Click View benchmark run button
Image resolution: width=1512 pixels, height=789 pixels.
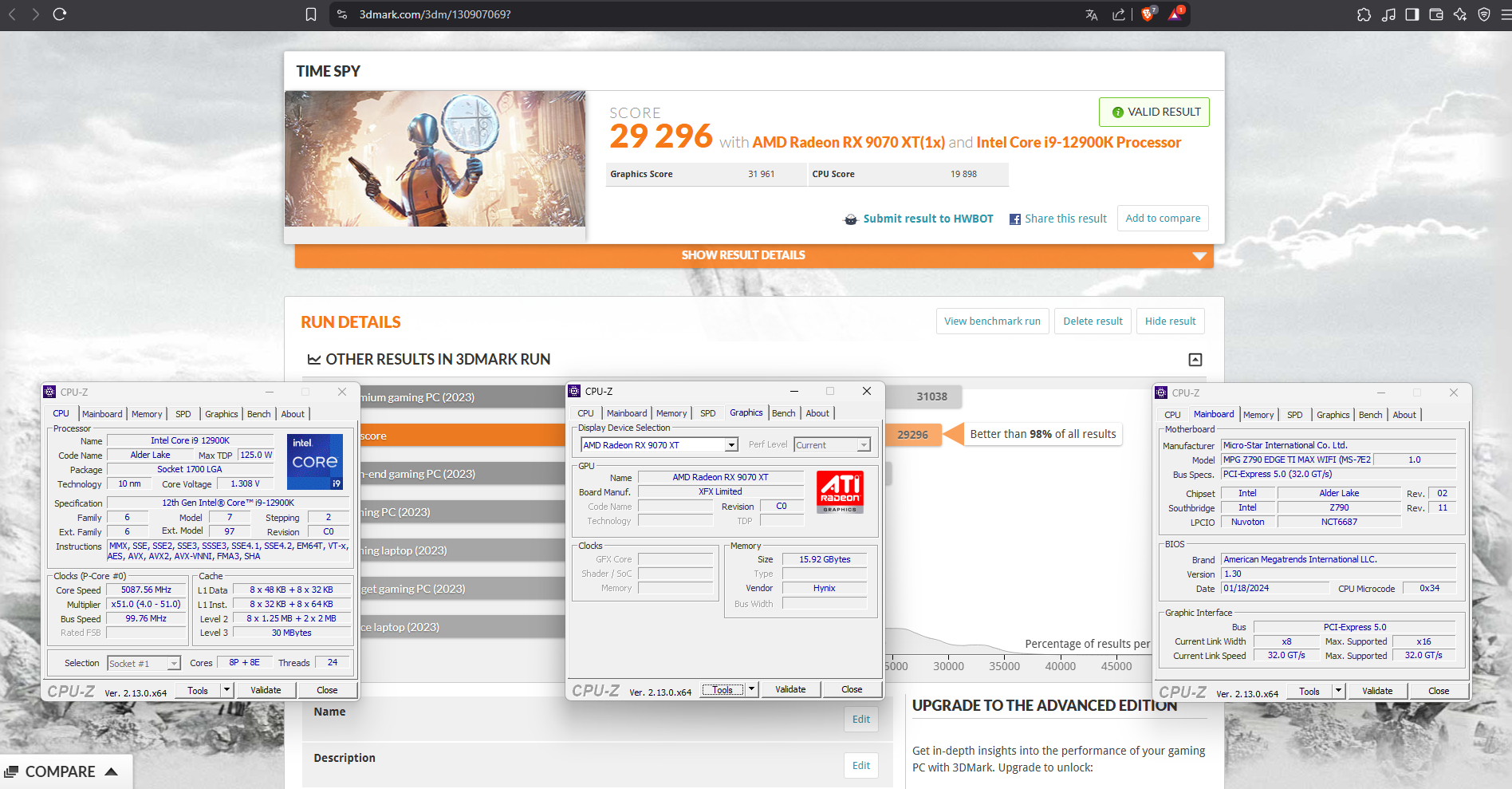(992, 322)
